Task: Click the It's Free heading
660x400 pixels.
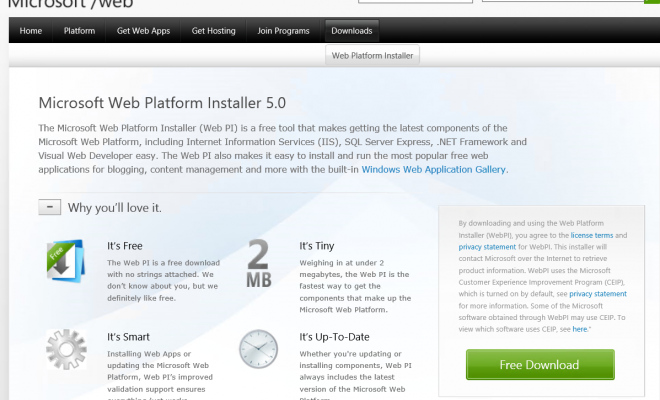Action: tap(125, 246)
